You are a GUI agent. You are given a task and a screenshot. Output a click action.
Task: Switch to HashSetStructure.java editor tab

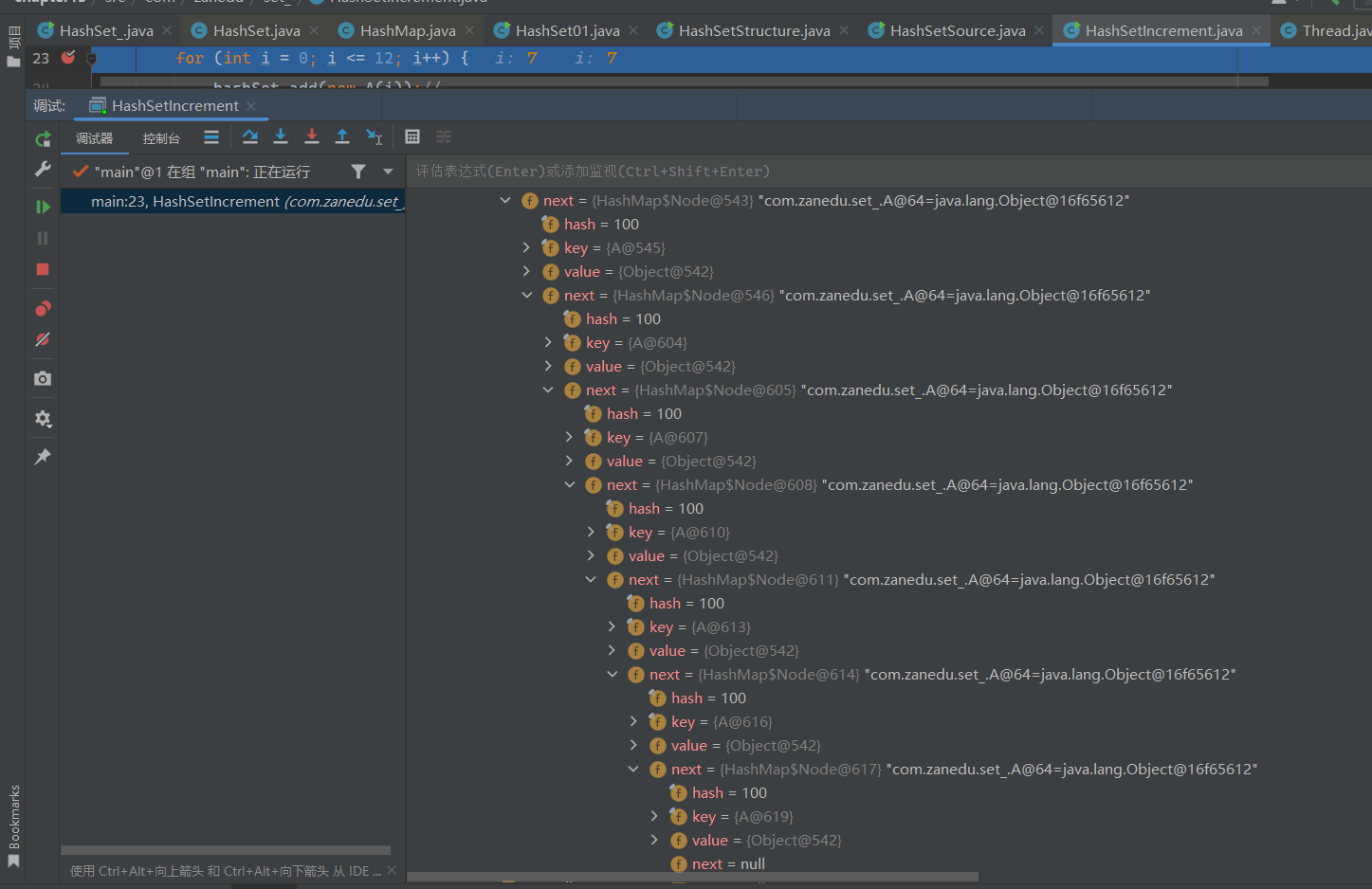754,30
